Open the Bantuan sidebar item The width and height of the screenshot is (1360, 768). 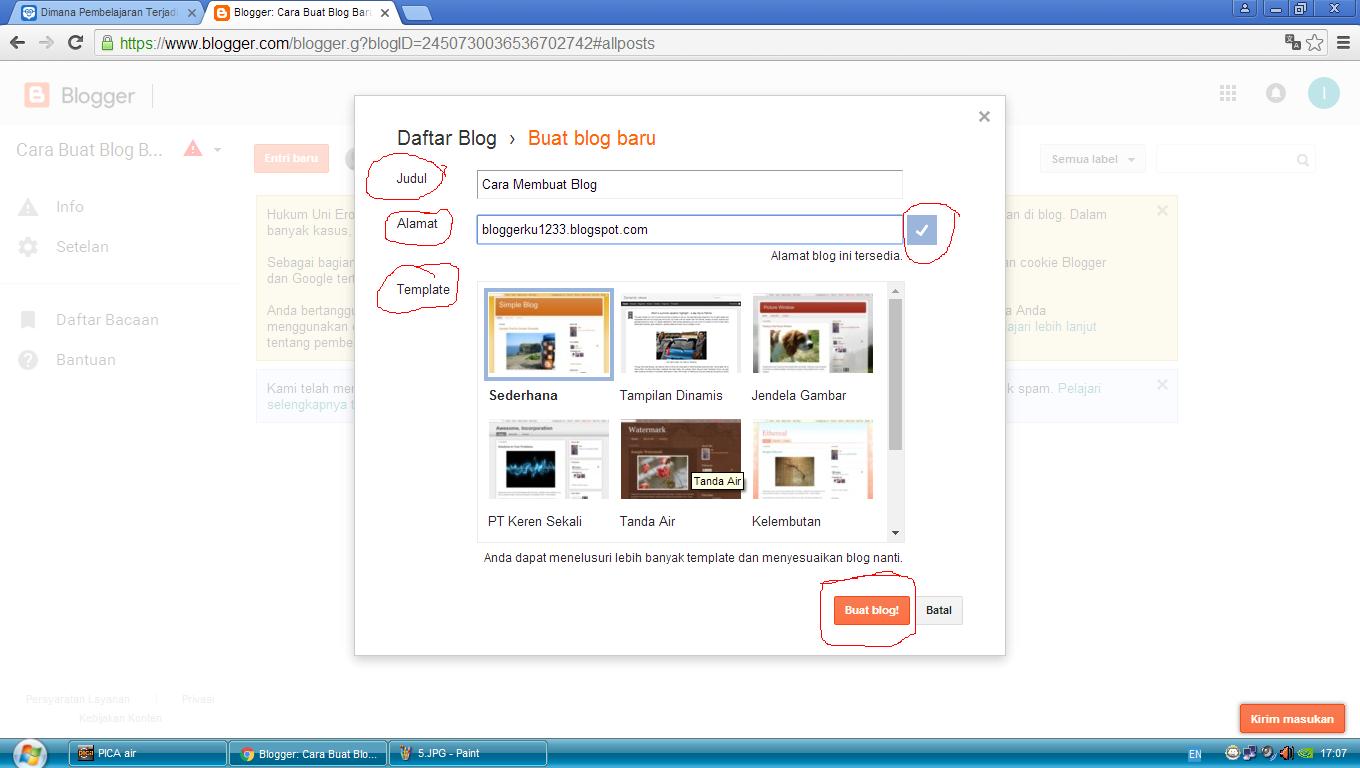(x=85, y=360)
